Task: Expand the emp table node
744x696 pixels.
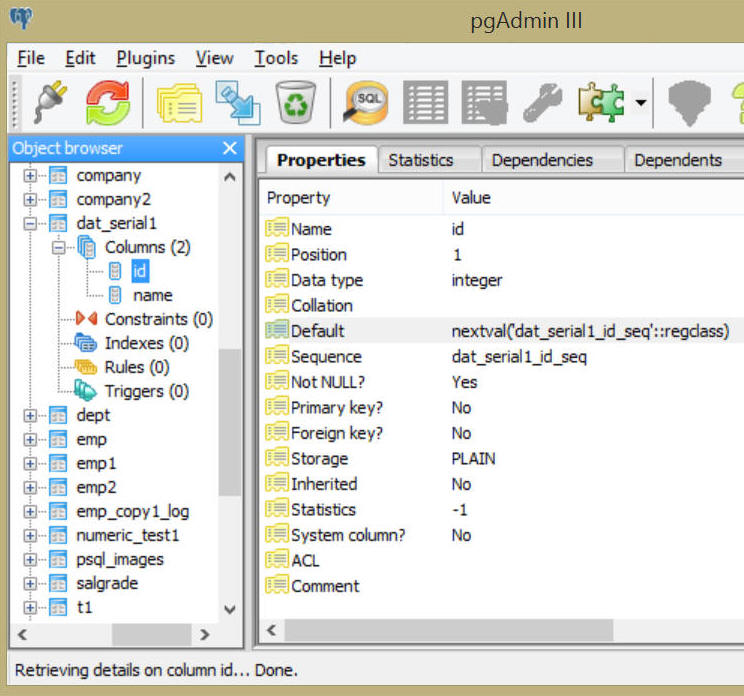Action: point(30,439)
